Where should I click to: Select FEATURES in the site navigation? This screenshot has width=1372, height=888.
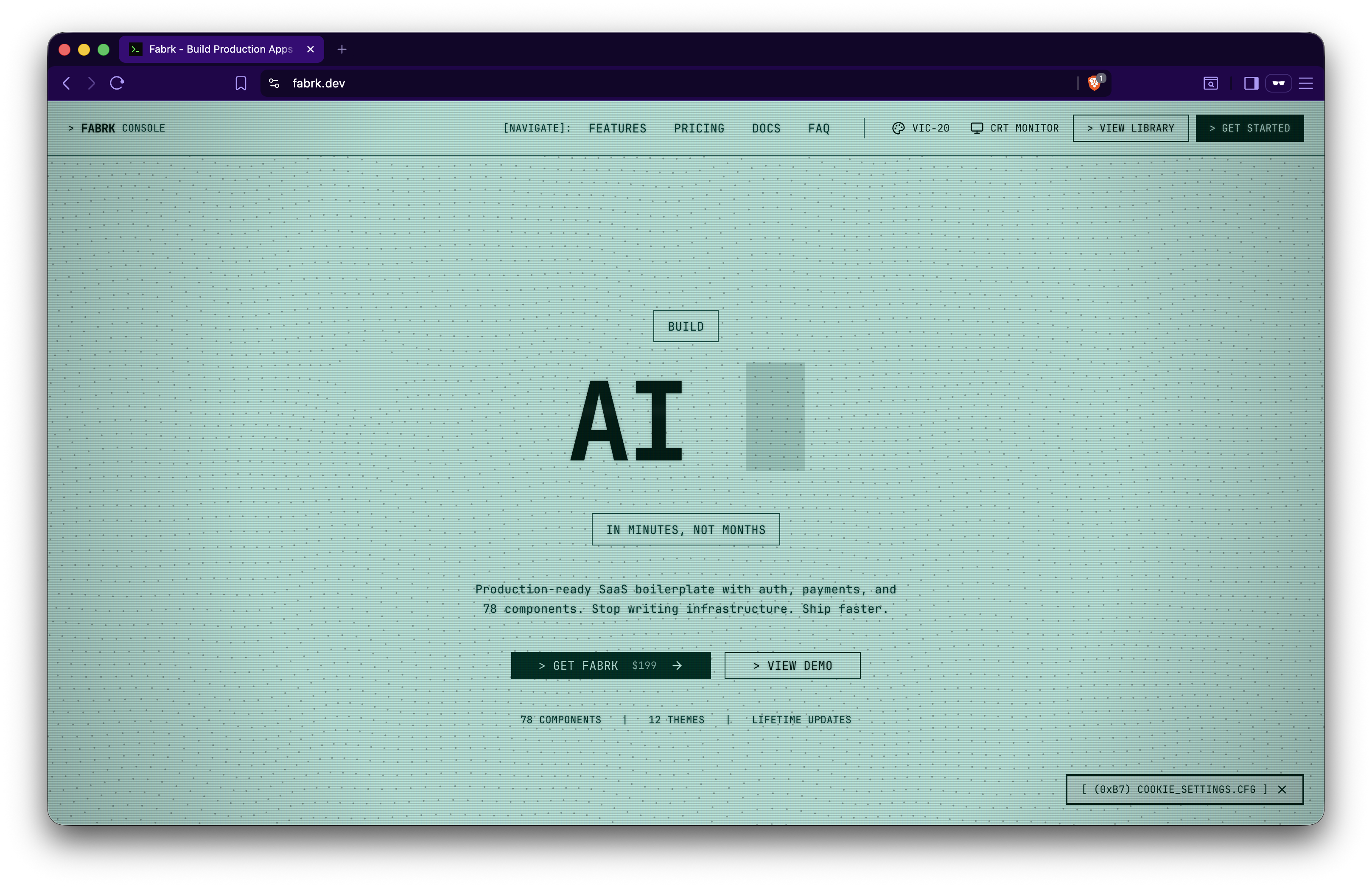tap(618, 128)
